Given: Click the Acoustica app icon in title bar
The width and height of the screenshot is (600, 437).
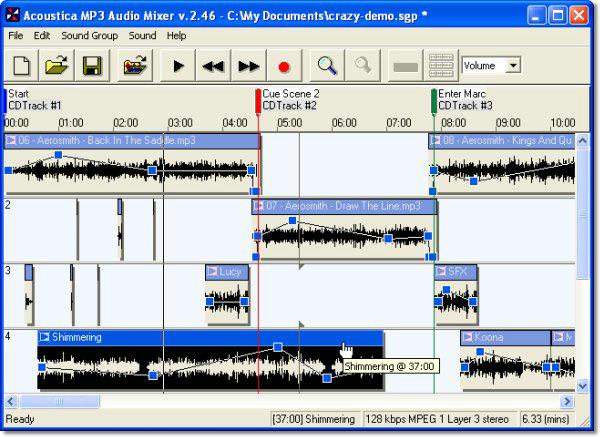Looking at the screenshot, I should click(12, 15).
